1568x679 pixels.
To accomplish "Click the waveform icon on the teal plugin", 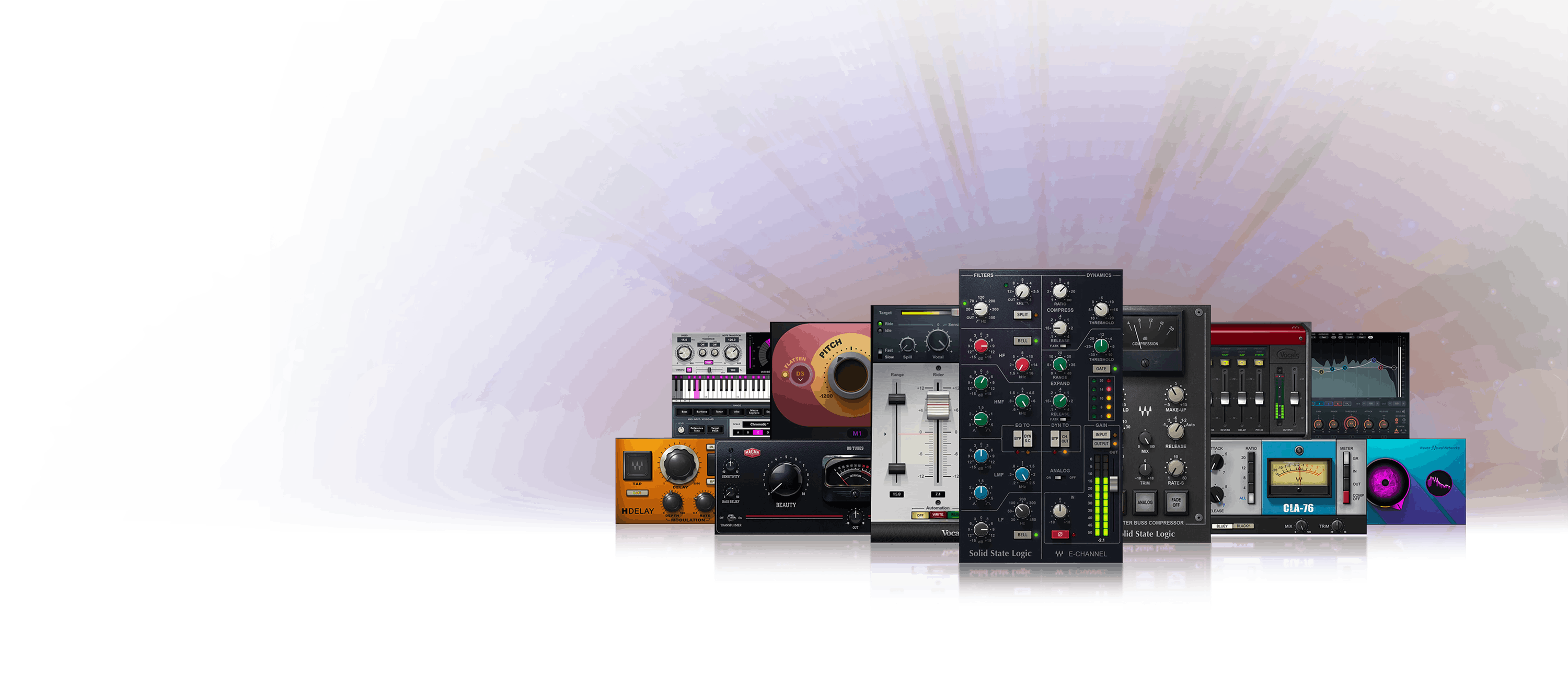I will [1438, 483].
